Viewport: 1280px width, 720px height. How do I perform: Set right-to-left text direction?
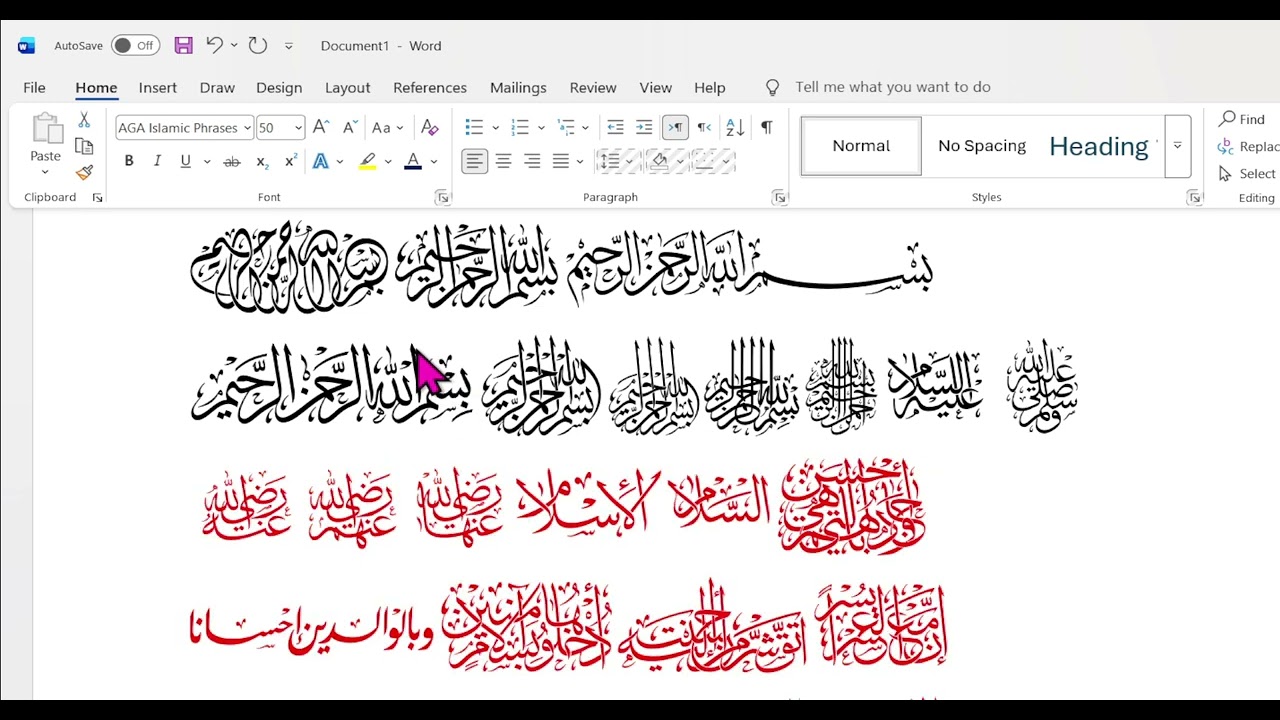pos(704,127)
